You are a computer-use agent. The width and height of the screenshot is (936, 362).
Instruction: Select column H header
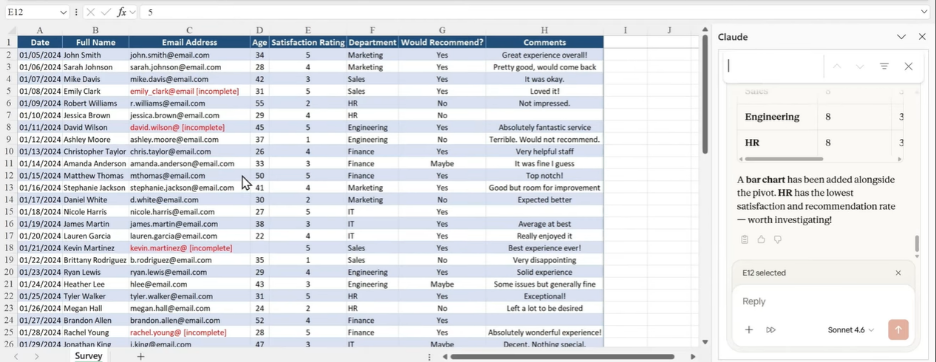[544, 30]
